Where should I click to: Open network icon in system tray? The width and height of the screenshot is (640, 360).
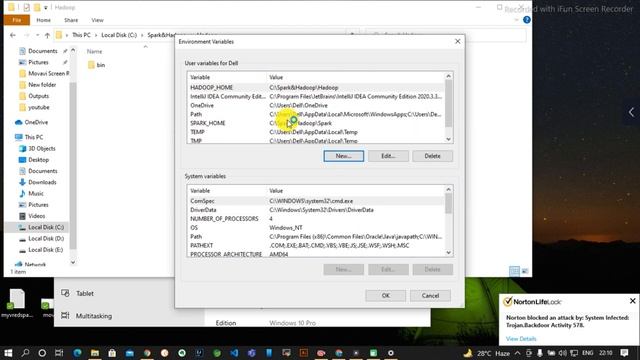[x=574, y=353]
